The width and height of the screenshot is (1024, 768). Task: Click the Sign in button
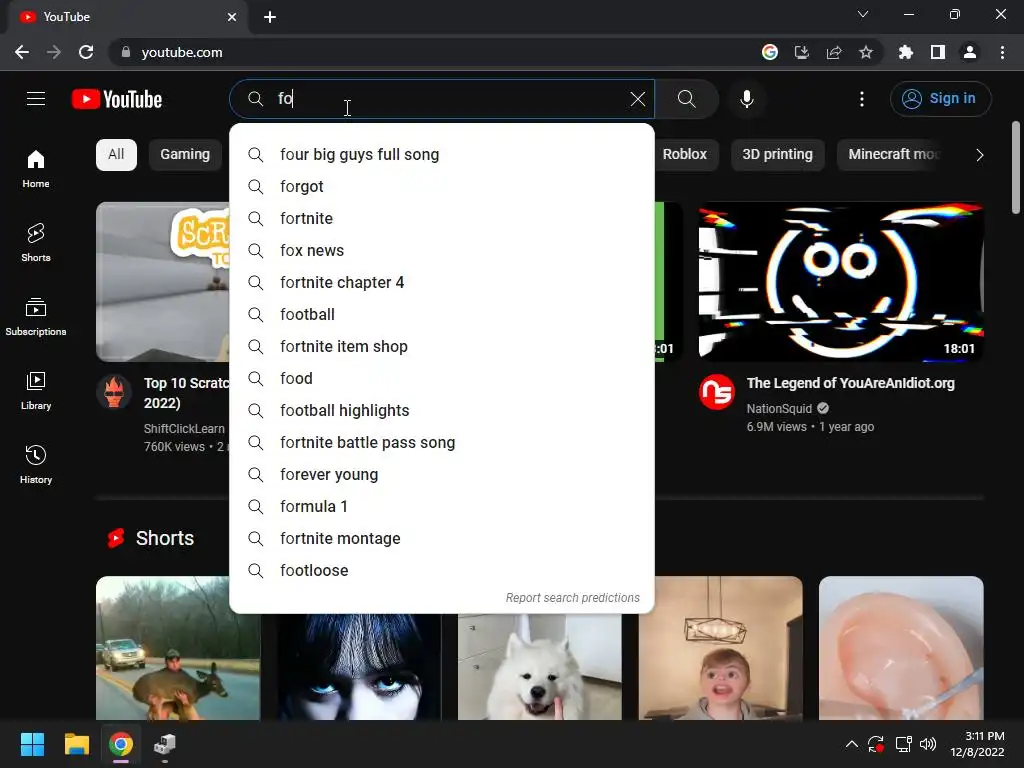(x=940, y=99)
